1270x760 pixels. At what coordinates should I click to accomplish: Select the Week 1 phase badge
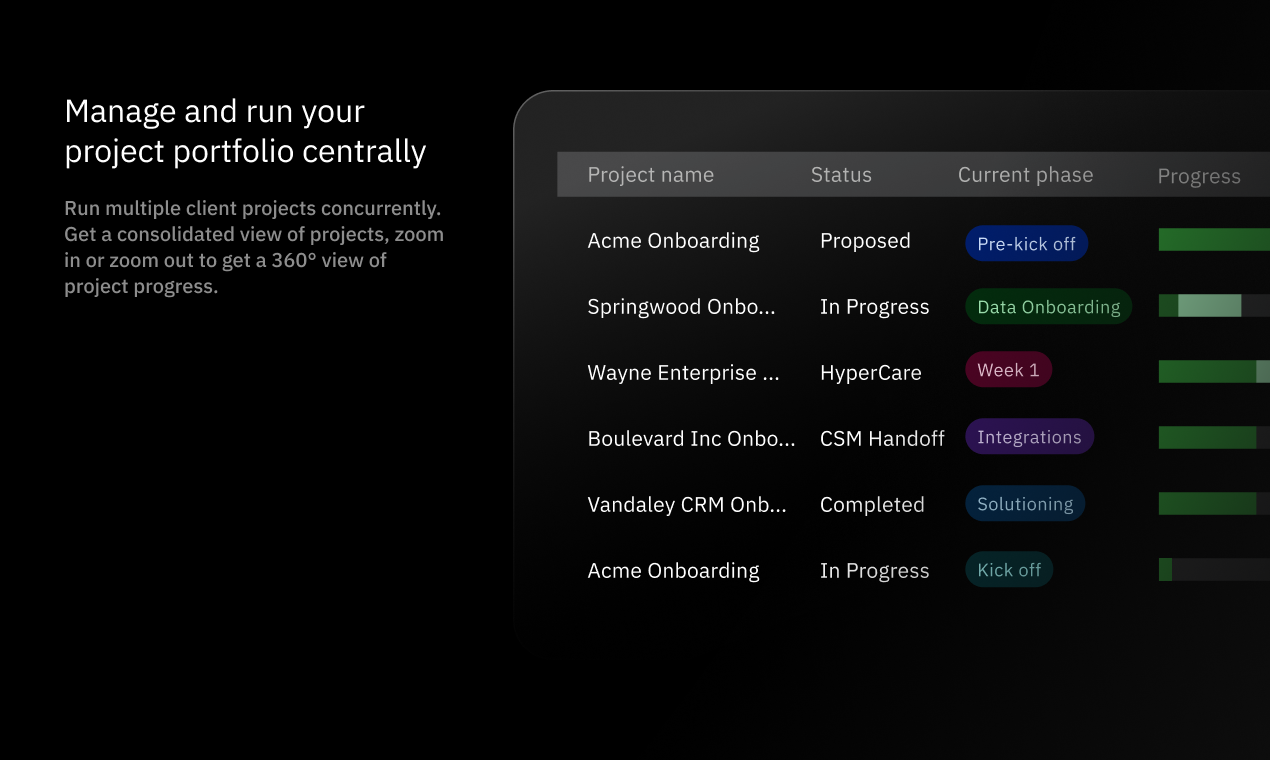coord(1008,370)
